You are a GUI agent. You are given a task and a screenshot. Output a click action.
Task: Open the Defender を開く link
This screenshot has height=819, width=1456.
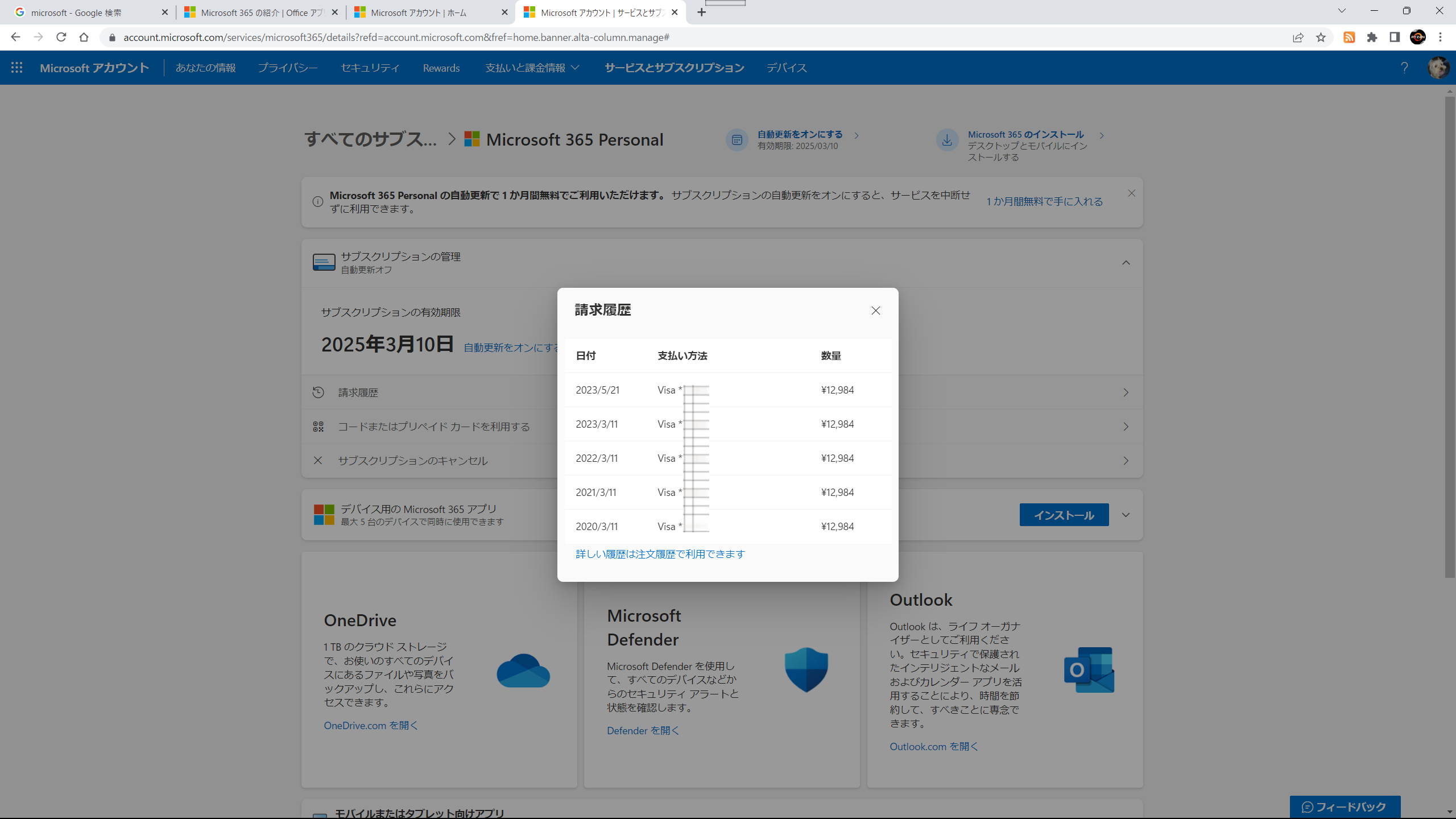[643, 730]
